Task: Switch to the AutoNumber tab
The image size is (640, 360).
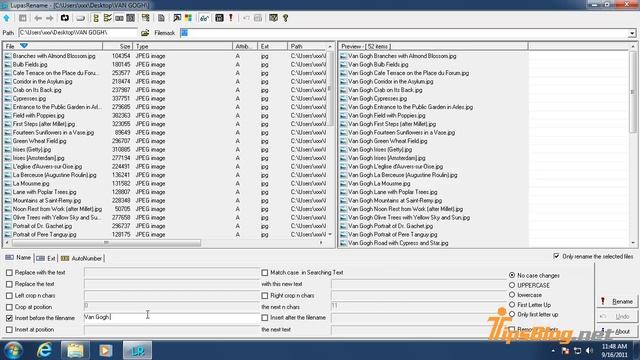Action: (81, 258)
